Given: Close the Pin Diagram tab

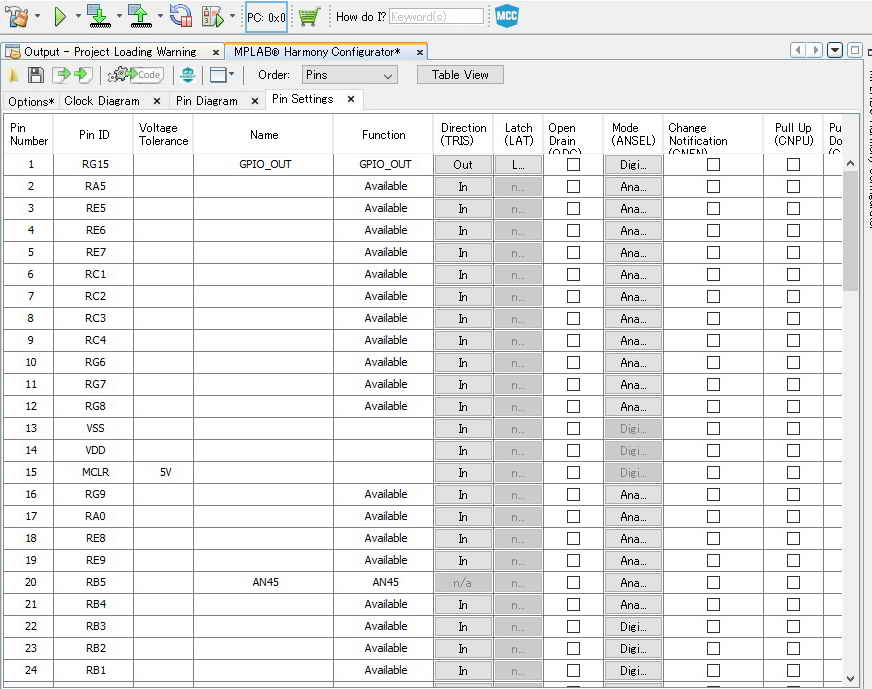Looking at the screenshot, I should [255, 101].
